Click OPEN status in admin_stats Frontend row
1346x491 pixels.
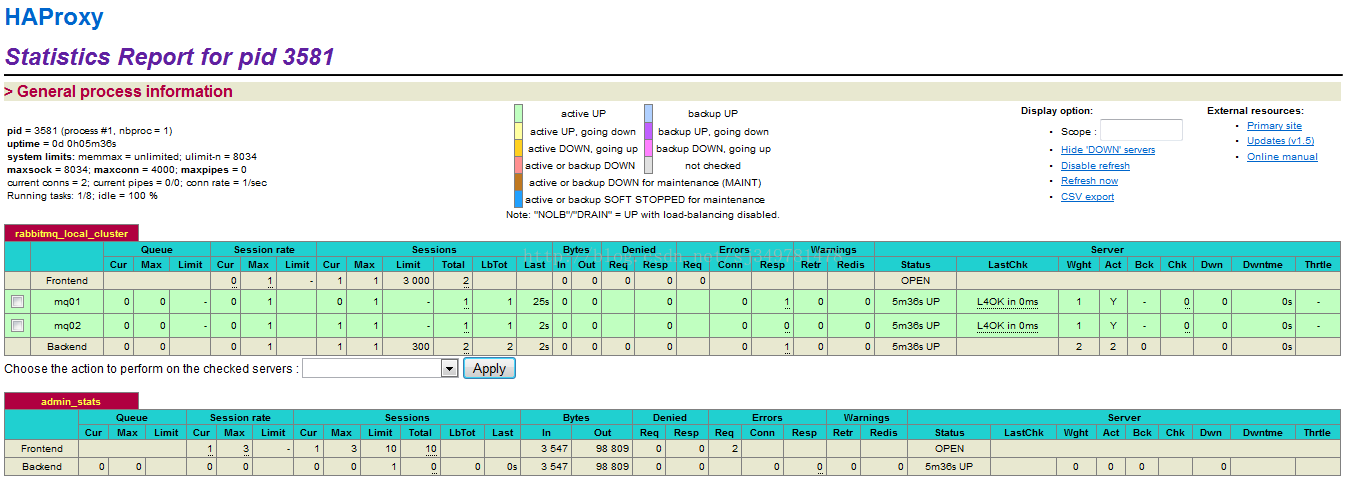tap(949, 449)
